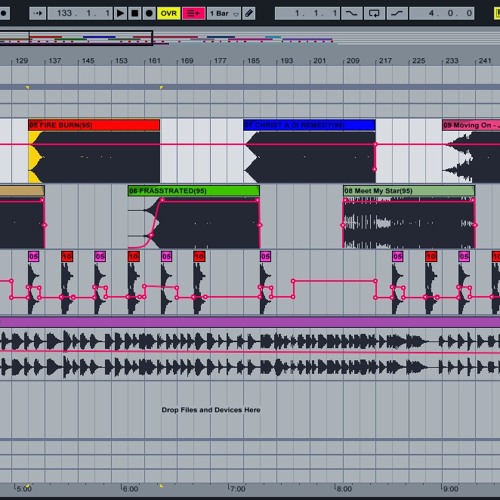Select the small 05 clip at bar 237
The height and width of the screenshot is (500, 500).
[x=464, y=256]
